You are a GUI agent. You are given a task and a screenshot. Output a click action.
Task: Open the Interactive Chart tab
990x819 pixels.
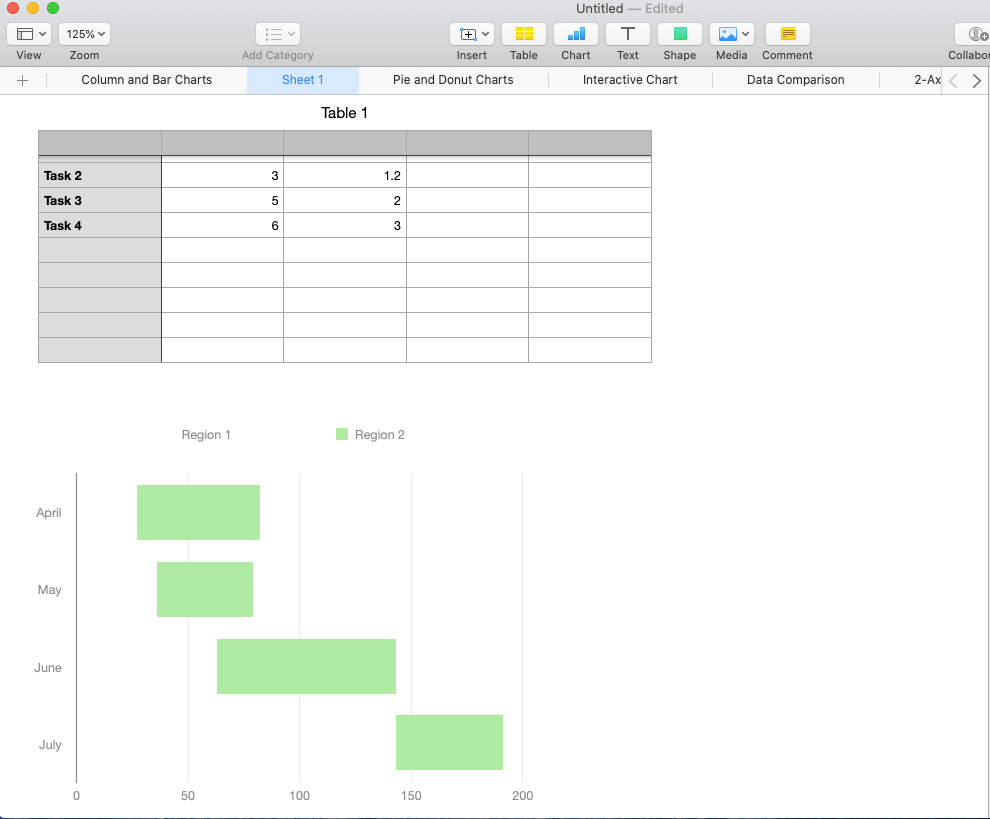[629, 80]
